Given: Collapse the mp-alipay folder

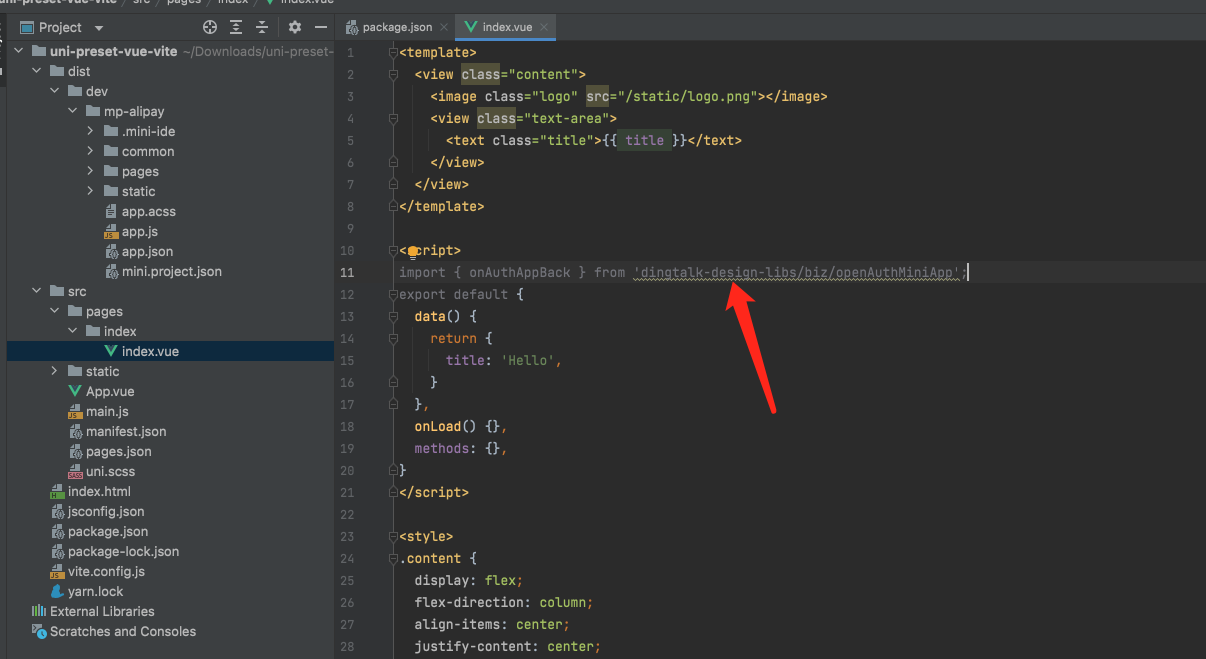Looking at the screenshot, I should point(72,111).
